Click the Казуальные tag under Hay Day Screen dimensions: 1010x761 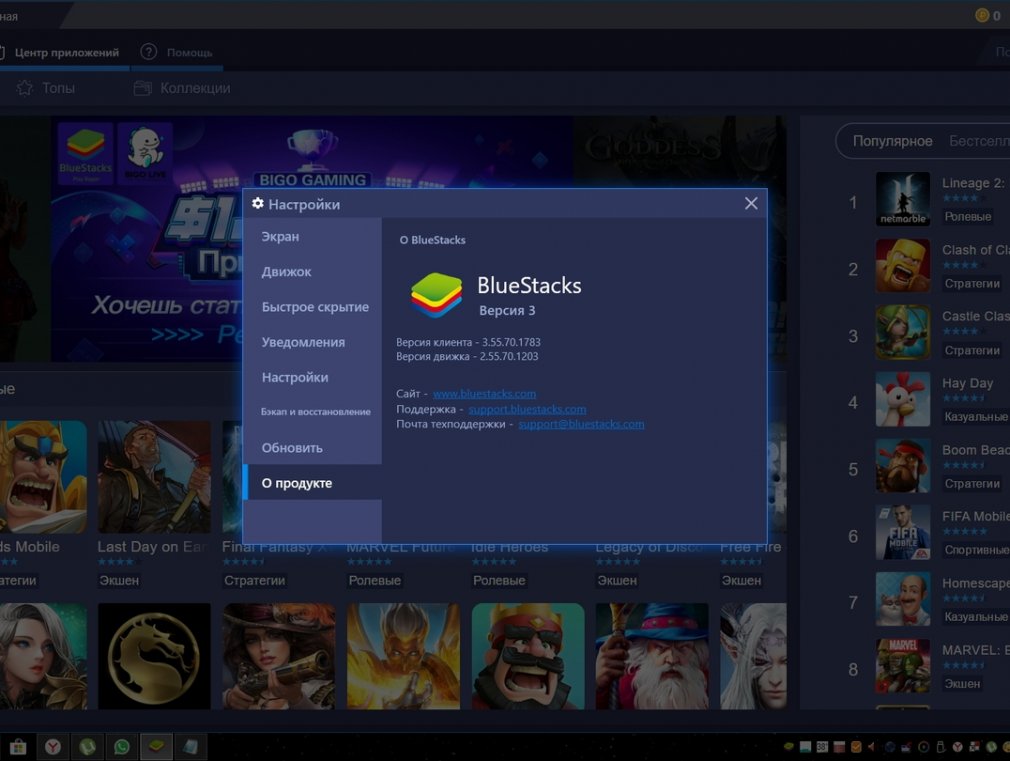[976, 417]
